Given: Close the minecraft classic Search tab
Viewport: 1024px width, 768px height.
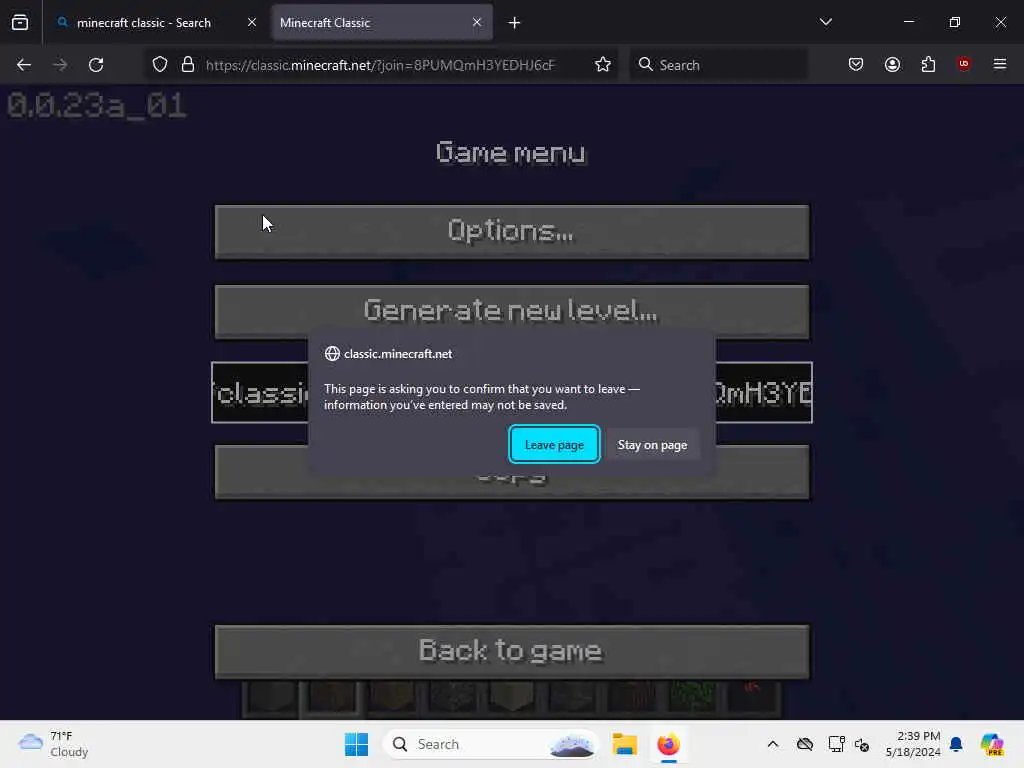Looking at the screenshot, I should click(251, 23).
